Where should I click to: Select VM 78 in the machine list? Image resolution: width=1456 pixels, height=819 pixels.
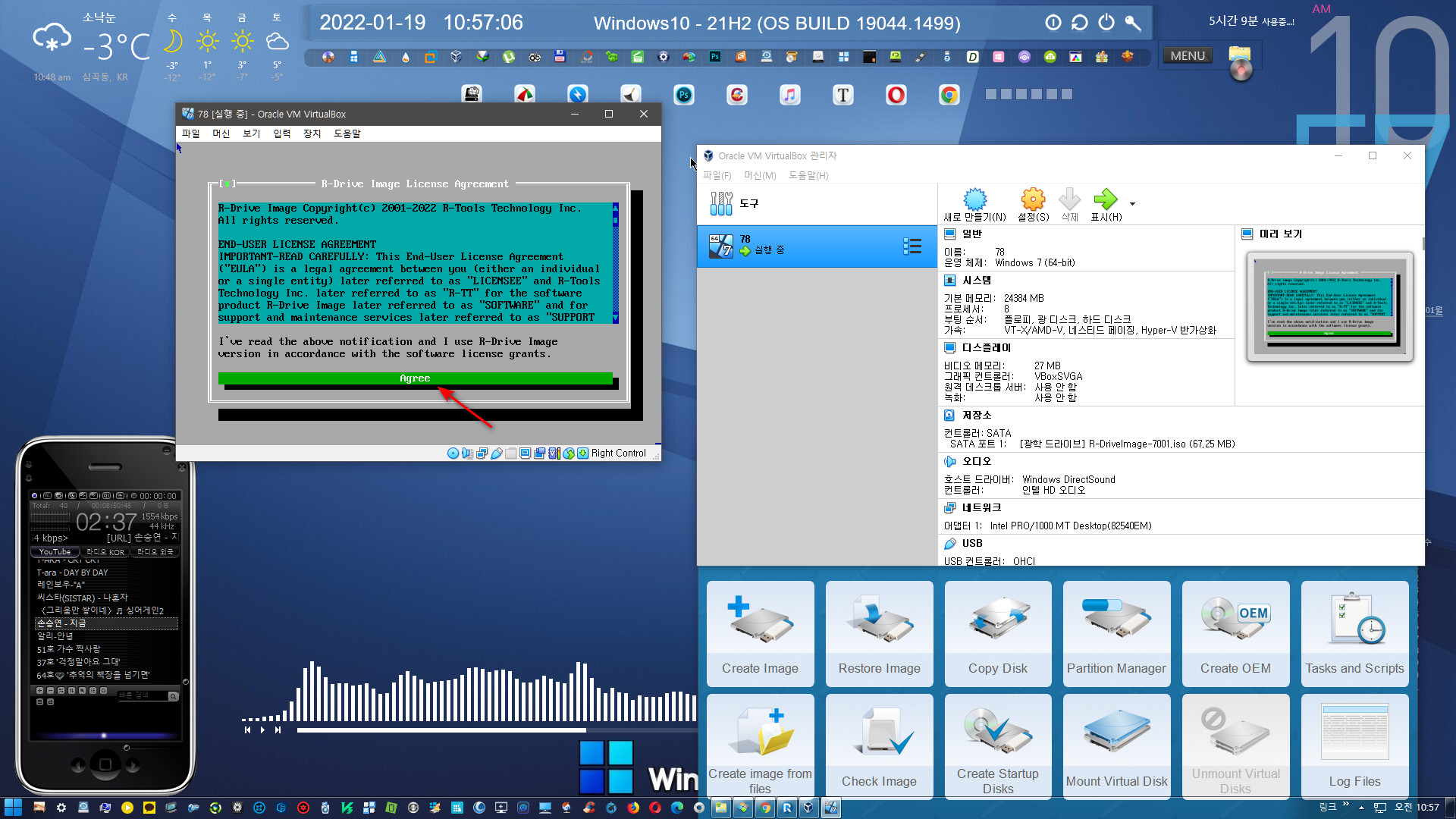click(x=817, y=246)
